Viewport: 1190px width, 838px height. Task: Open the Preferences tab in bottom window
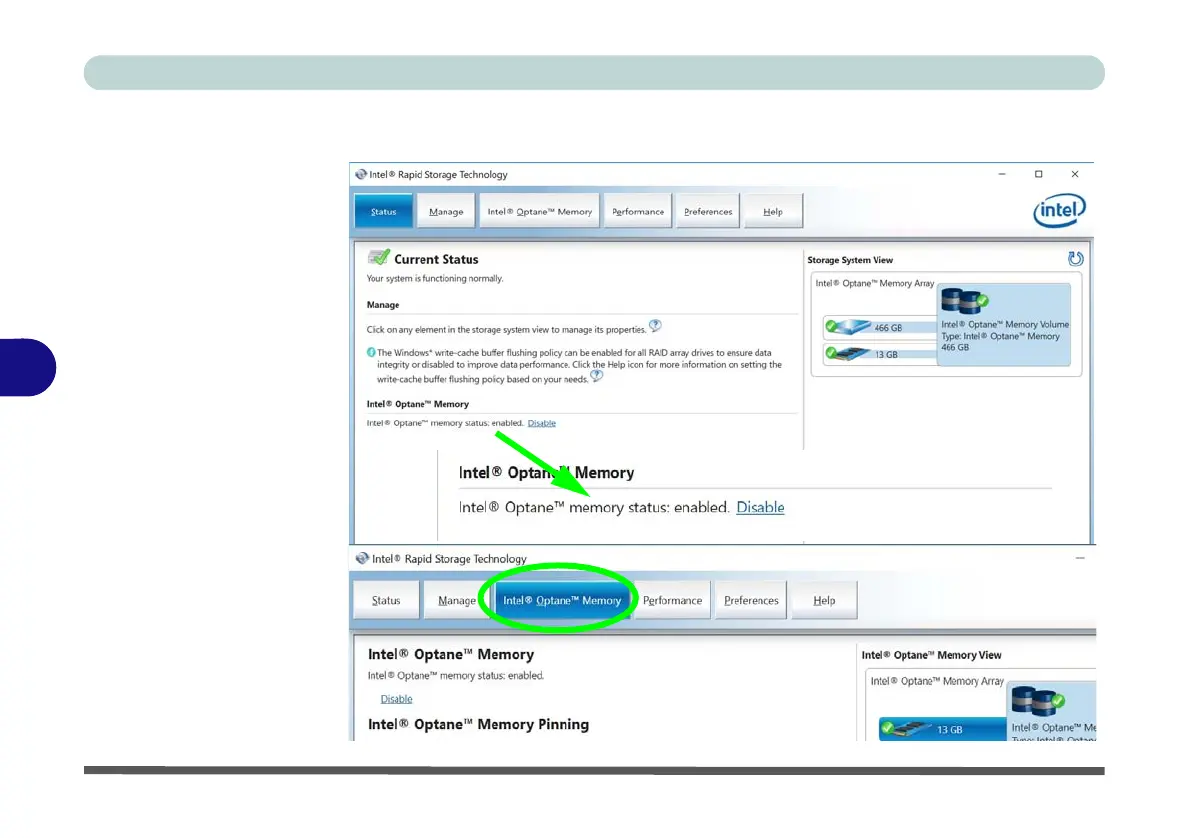[x=751, y=600]
